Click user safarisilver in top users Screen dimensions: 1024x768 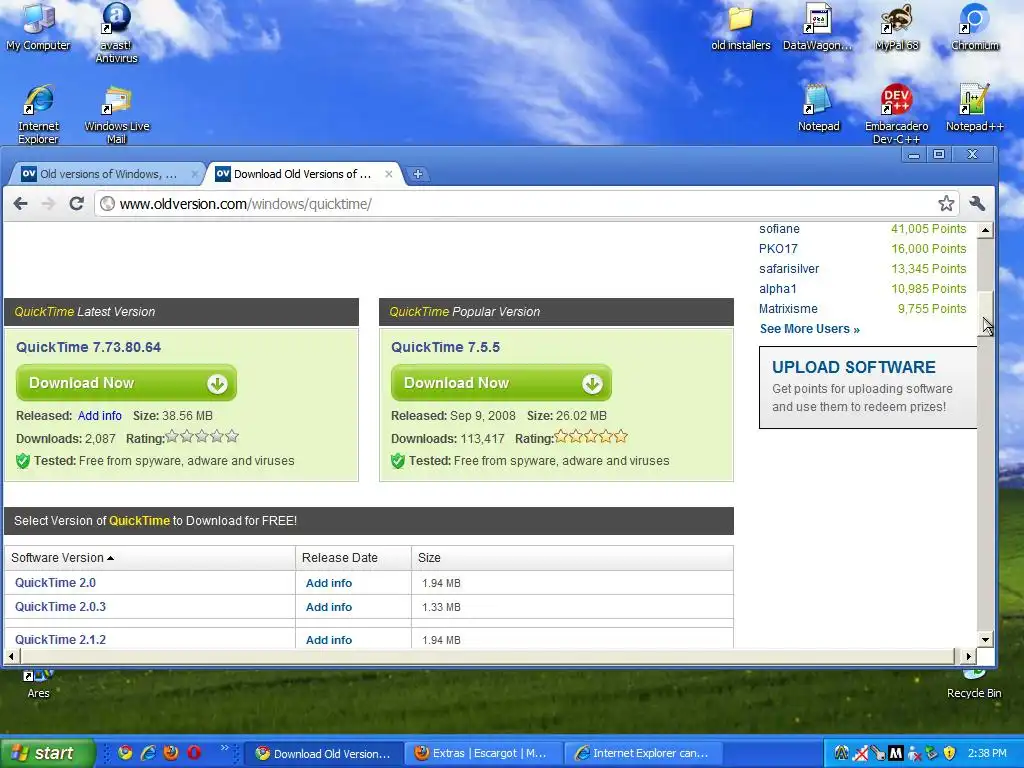pyautogui.click(x=789, y=268)
